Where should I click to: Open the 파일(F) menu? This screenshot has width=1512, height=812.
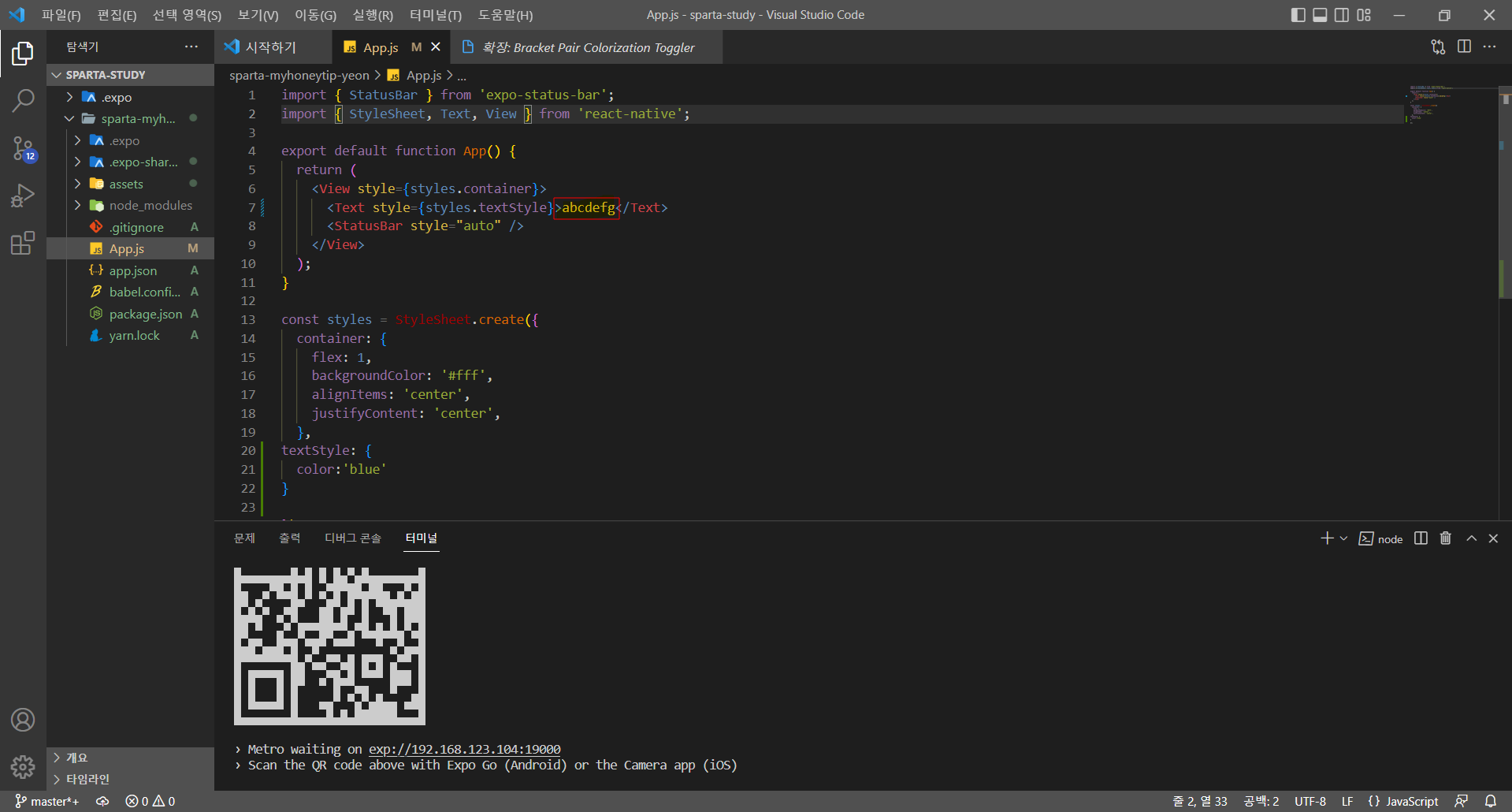[x=61, y=15]
